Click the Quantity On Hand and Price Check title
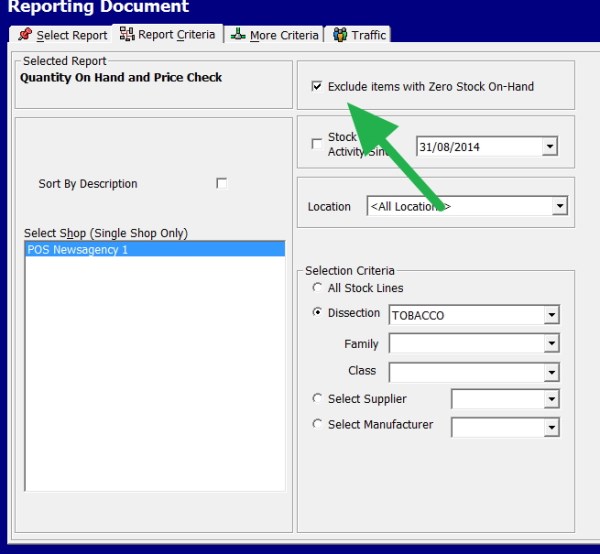 (121, 77)
